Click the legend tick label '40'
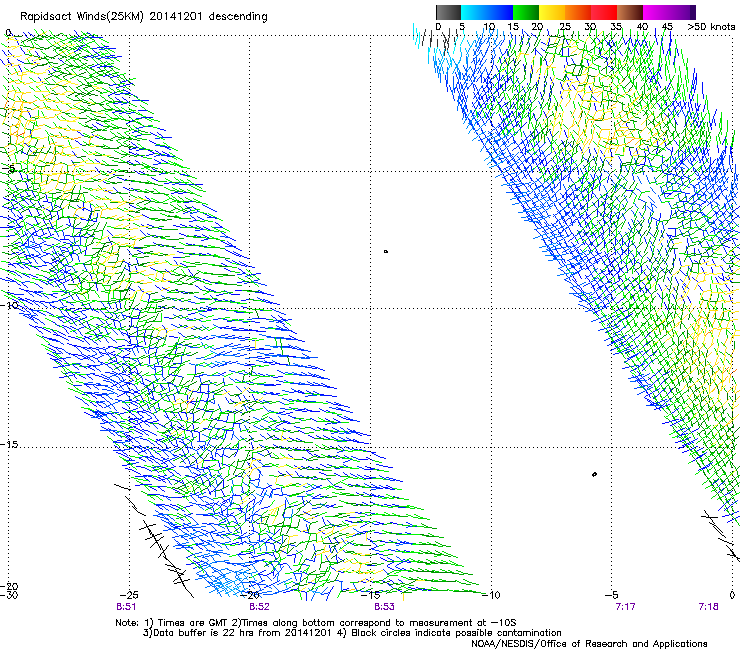740x650 pixels. [x=642, y=27]
